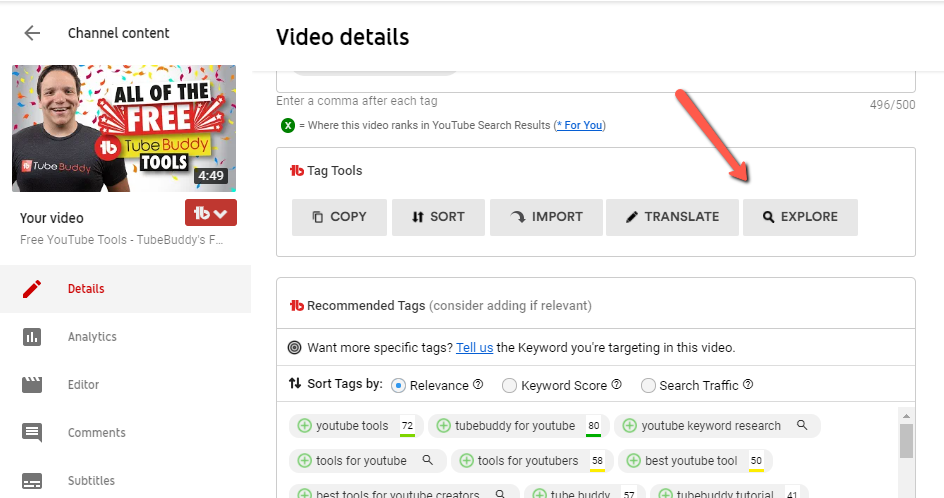
Task: Click the Subtitles icon in sidebar
Action: (32, 481)
